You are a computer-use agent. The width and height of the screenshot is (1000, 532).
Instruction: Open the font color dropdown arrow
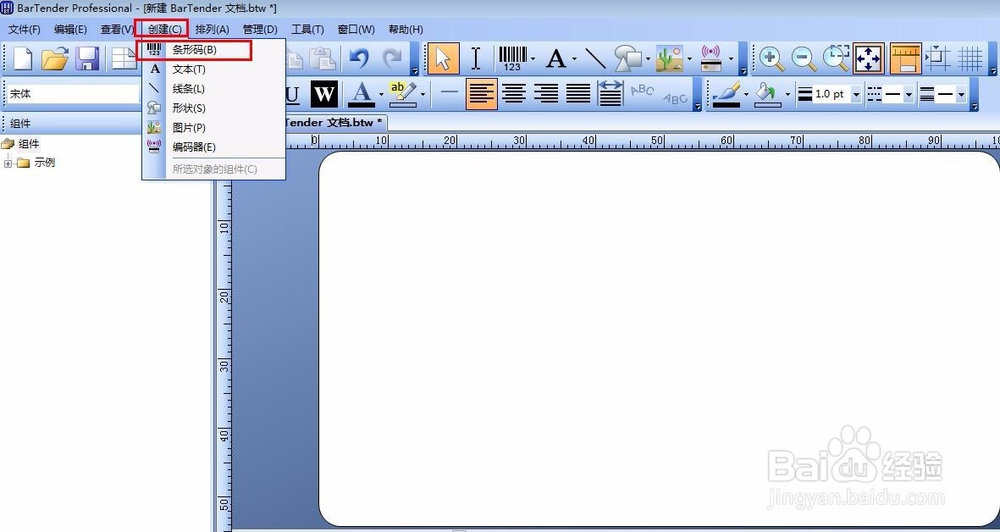click(x=381, y=94)
